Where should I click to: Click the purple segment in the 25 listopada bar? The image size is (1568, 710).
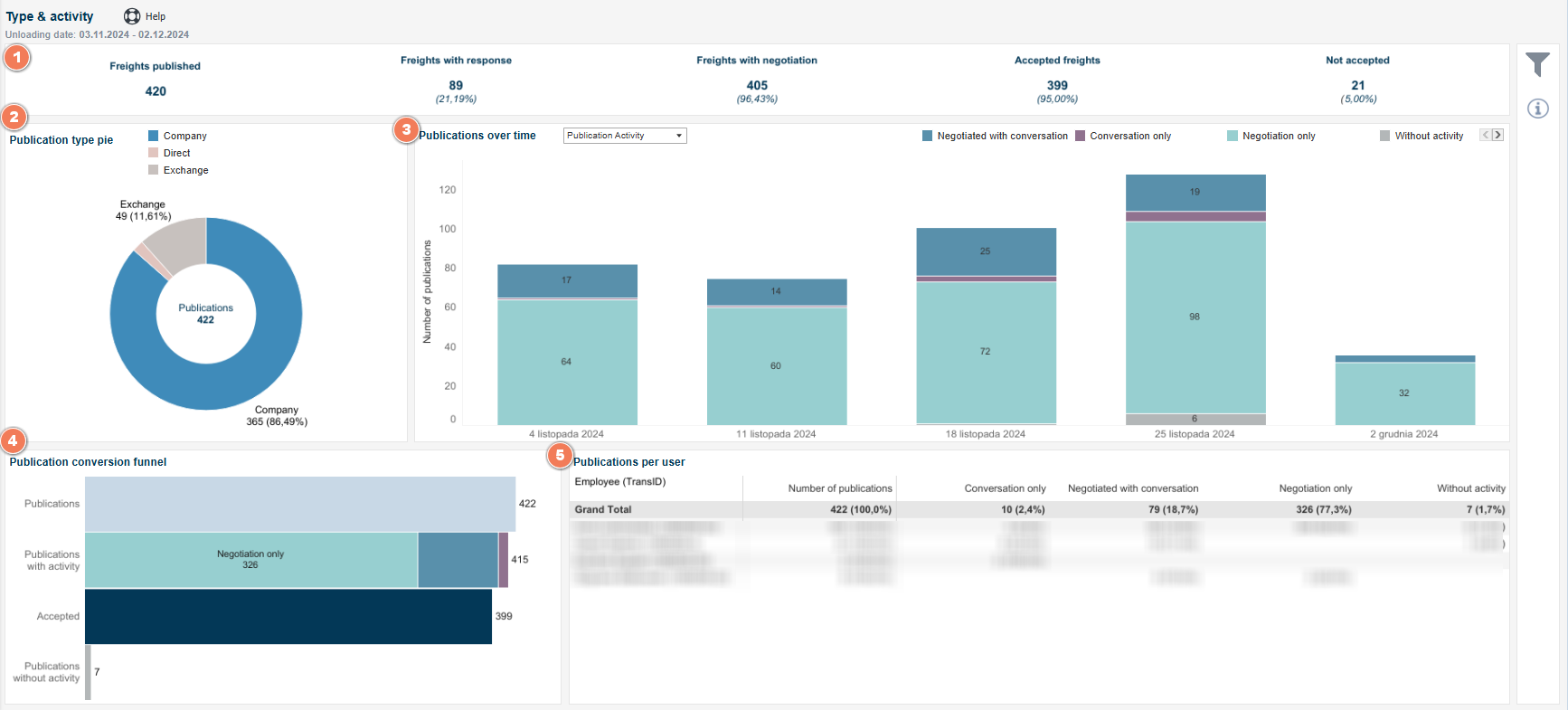pyautogui.click(x=1195, y=216)
